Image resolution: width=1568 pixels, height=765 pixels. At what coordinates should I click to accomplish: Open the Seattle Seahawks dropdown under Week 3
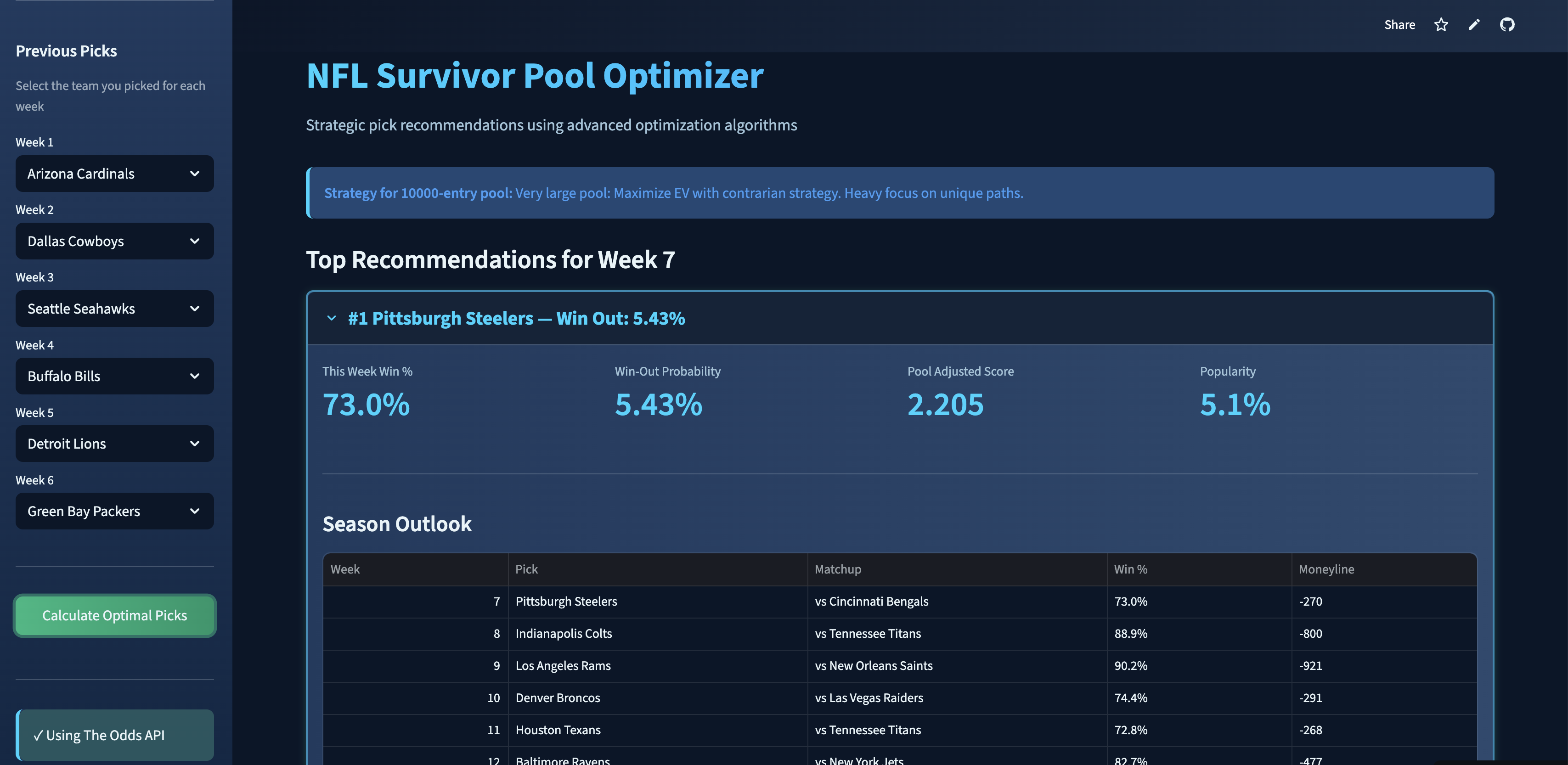point(114,309)
